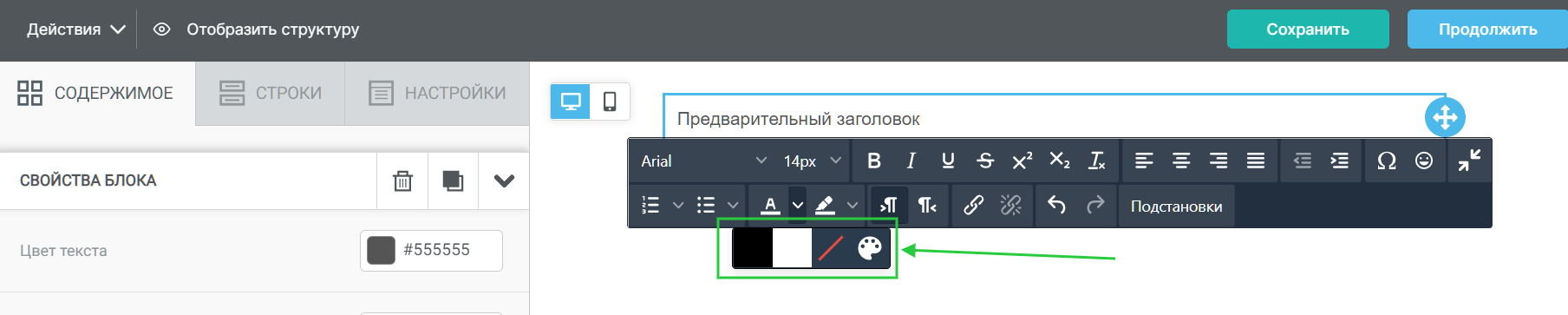Open the Действия dropdown menu
Image resolution: width=1568 pixels, height=315 pixels.
tap(76, 30)
